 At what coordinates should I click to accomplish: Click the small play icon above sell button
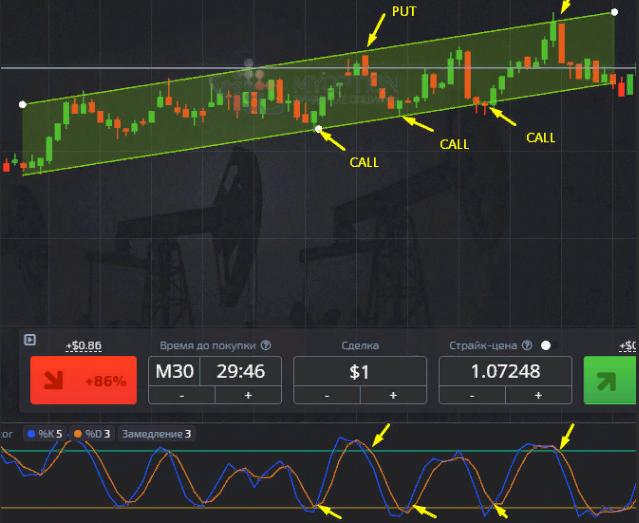(x=30, y=340)
